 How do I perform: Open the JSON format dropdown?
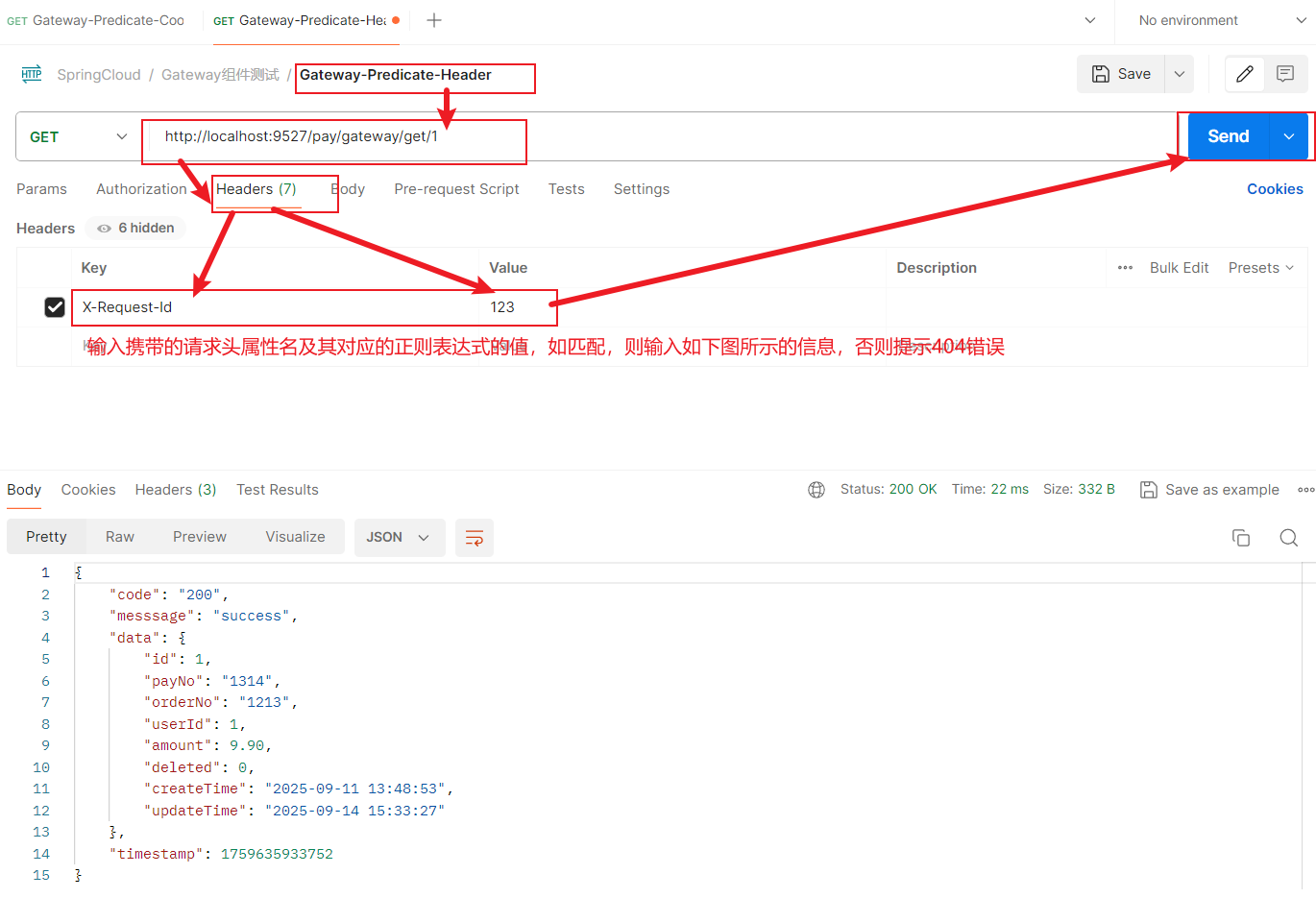tap(400, 537)
